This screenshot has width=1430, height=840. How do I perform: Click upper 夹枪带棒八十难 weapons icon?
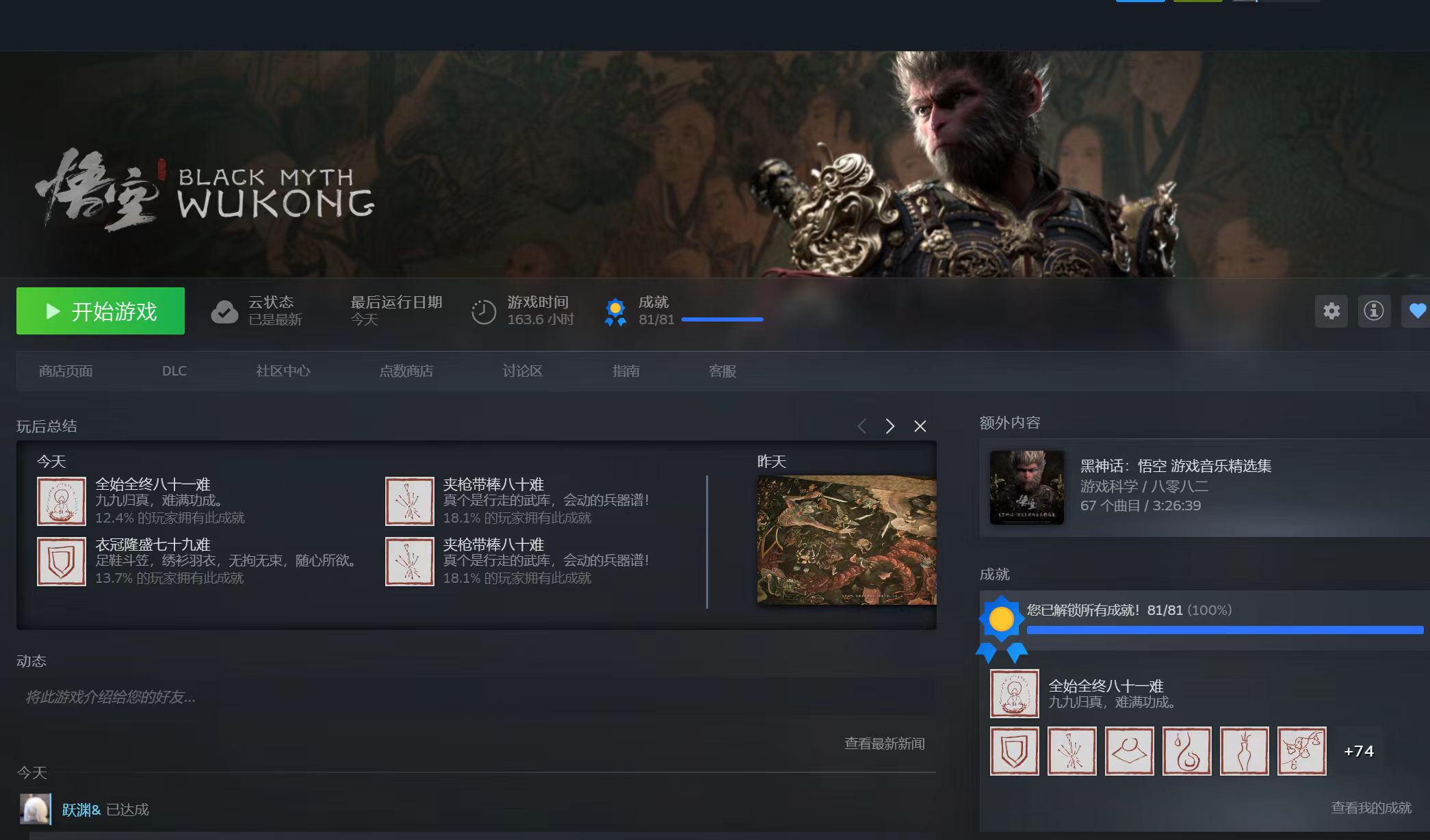(410, 501)
